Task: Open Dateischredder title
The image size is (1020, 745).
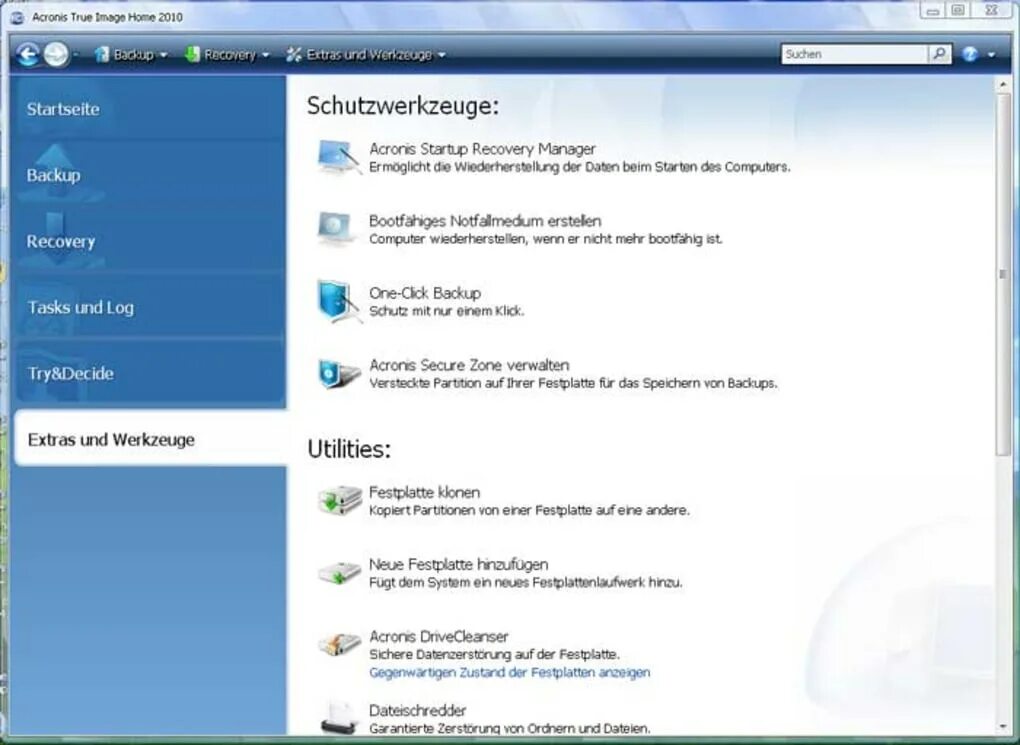Action: click(418, 710)
